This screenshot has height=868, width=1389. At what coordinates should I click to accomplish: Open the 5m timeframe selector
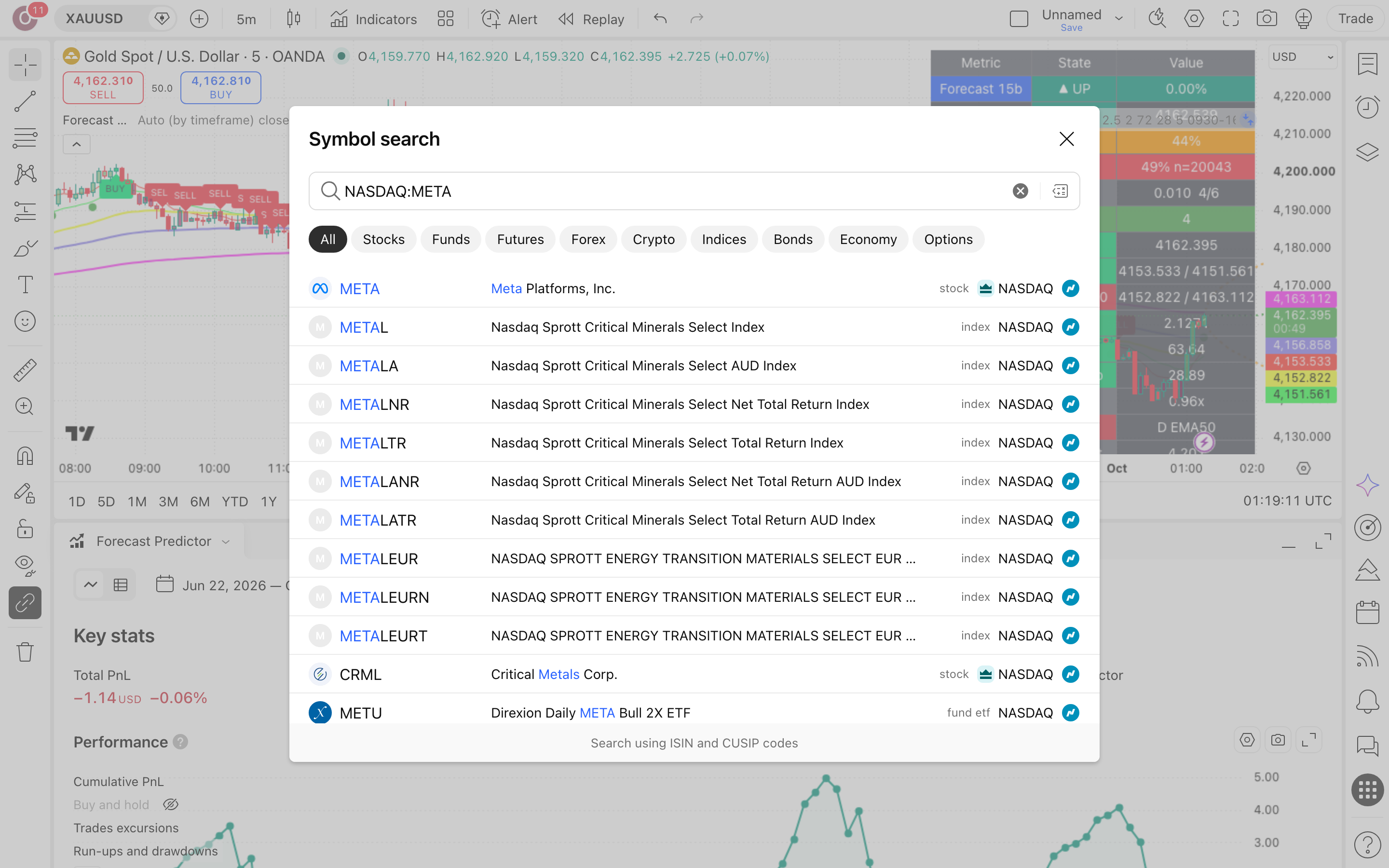click(246, 19)
